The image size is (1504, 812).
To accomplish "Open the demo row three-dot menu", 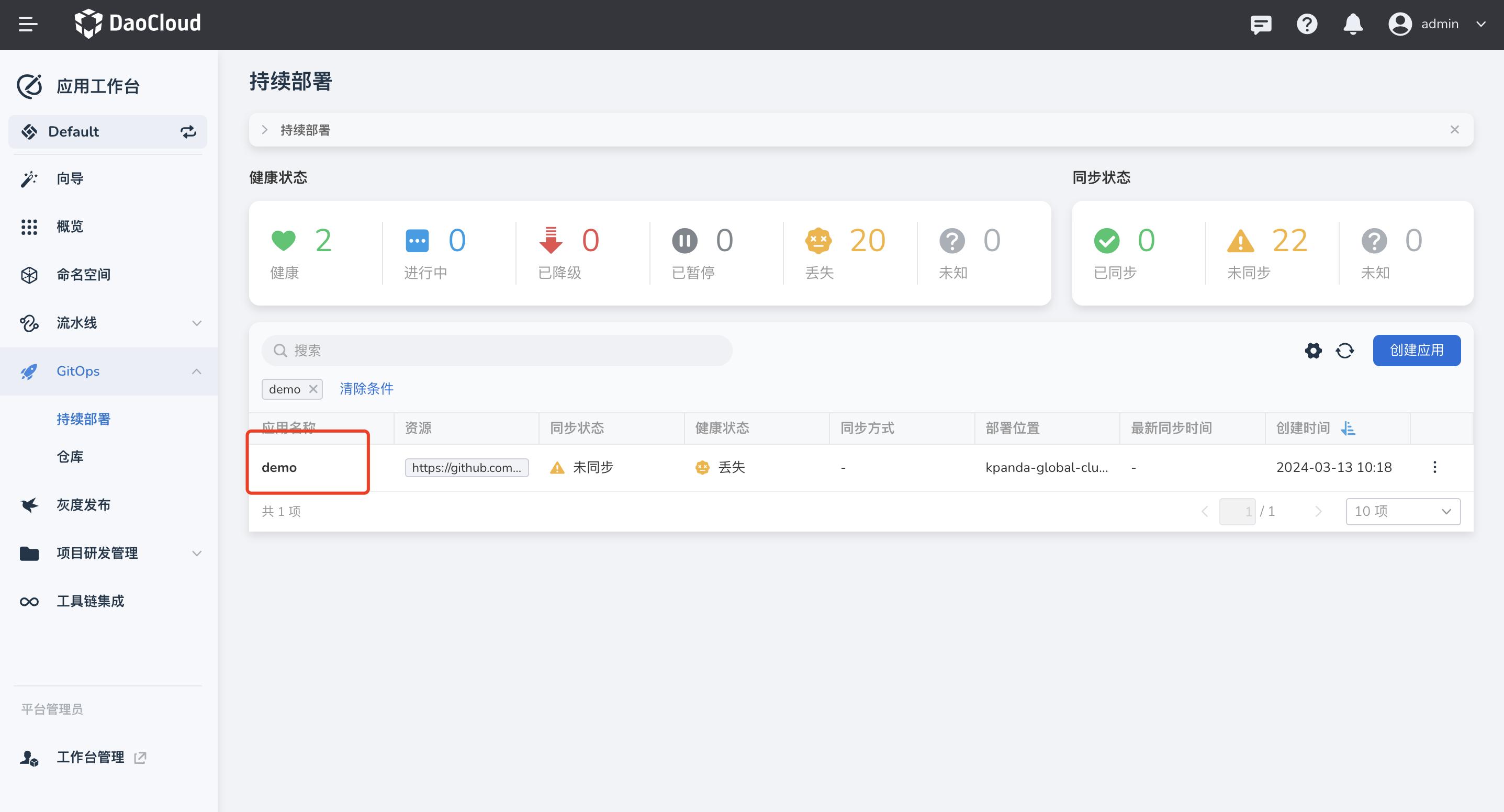I will pos(1434,467).
